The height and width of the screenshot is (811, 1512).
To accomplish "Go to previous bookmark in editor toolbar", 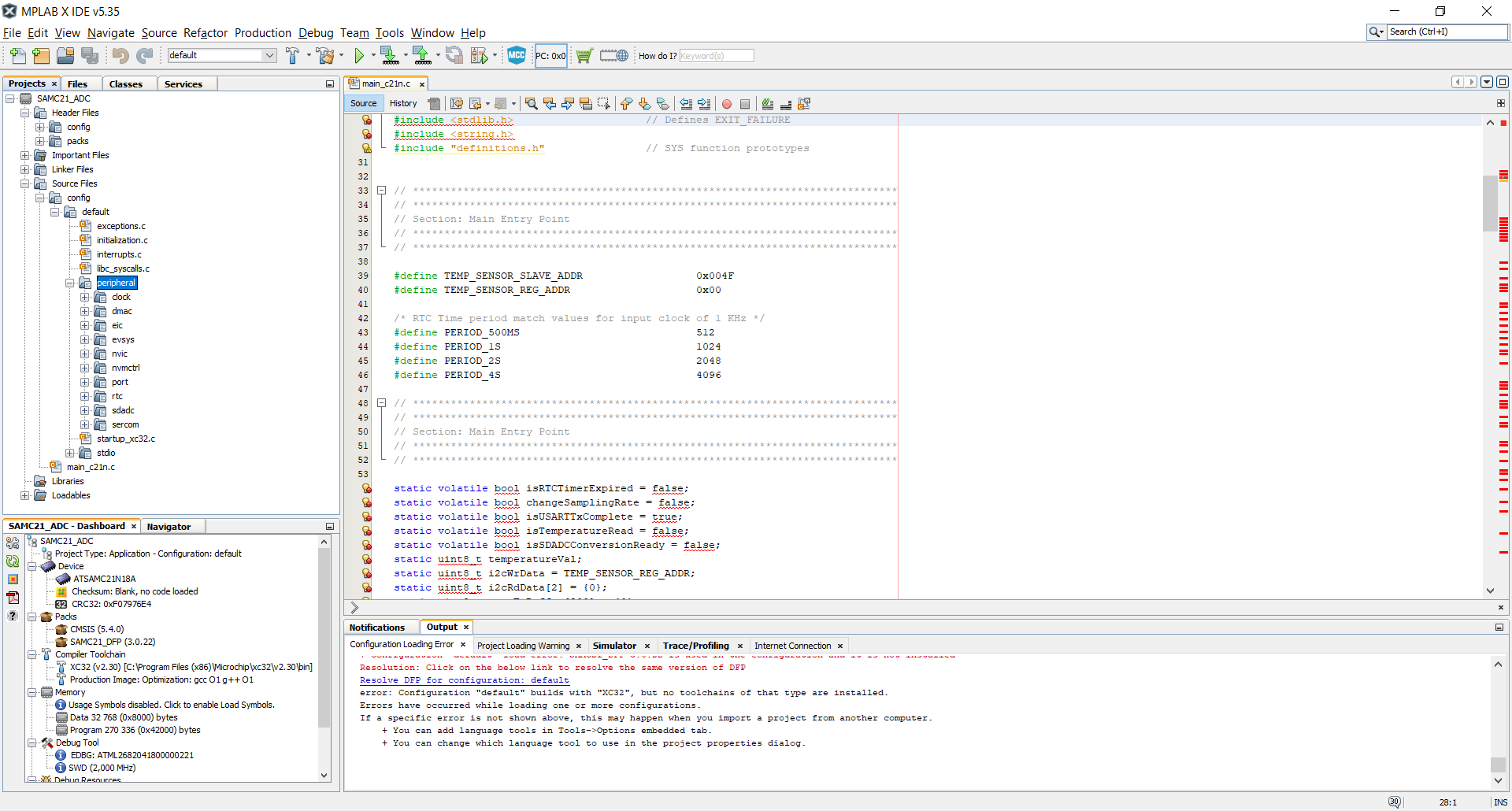I will [x=627, y=103].
